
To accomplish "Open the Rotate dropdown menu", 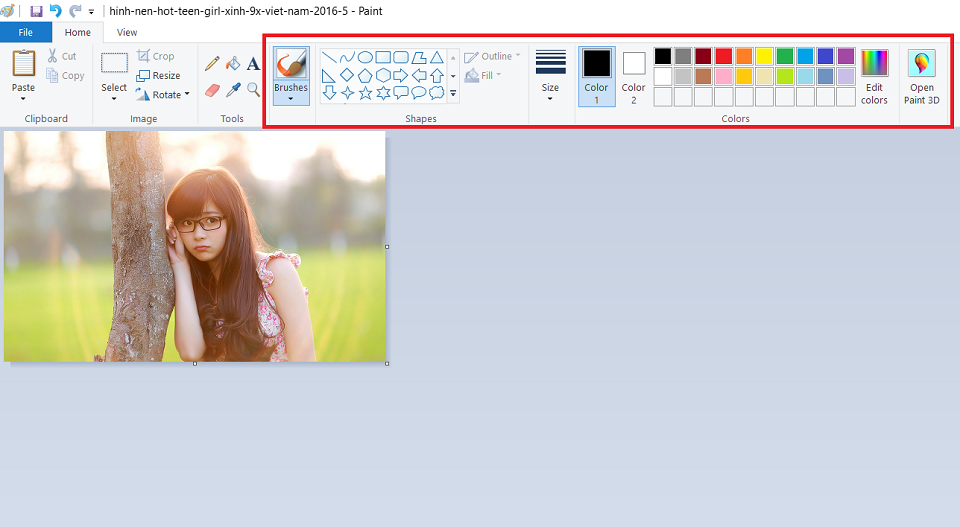I will pyautogui.click(x=163, y=95).
